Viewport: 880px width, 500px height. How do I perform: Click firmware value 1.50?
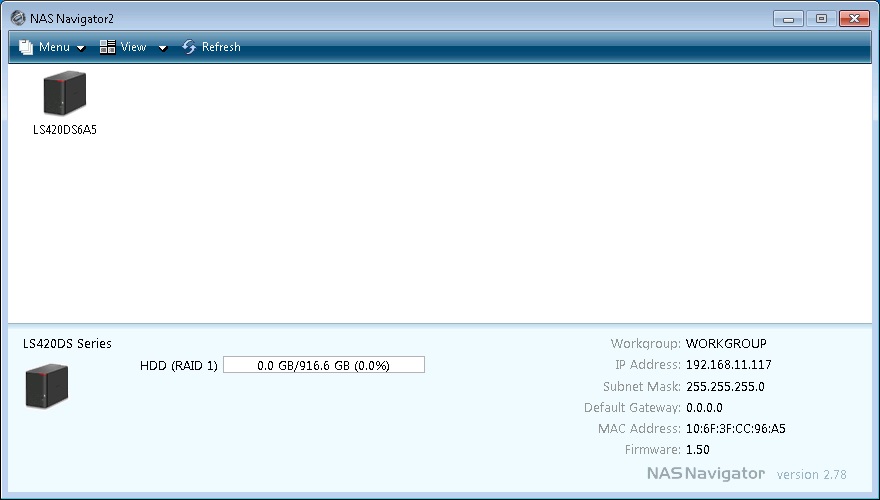coord(698,449)
